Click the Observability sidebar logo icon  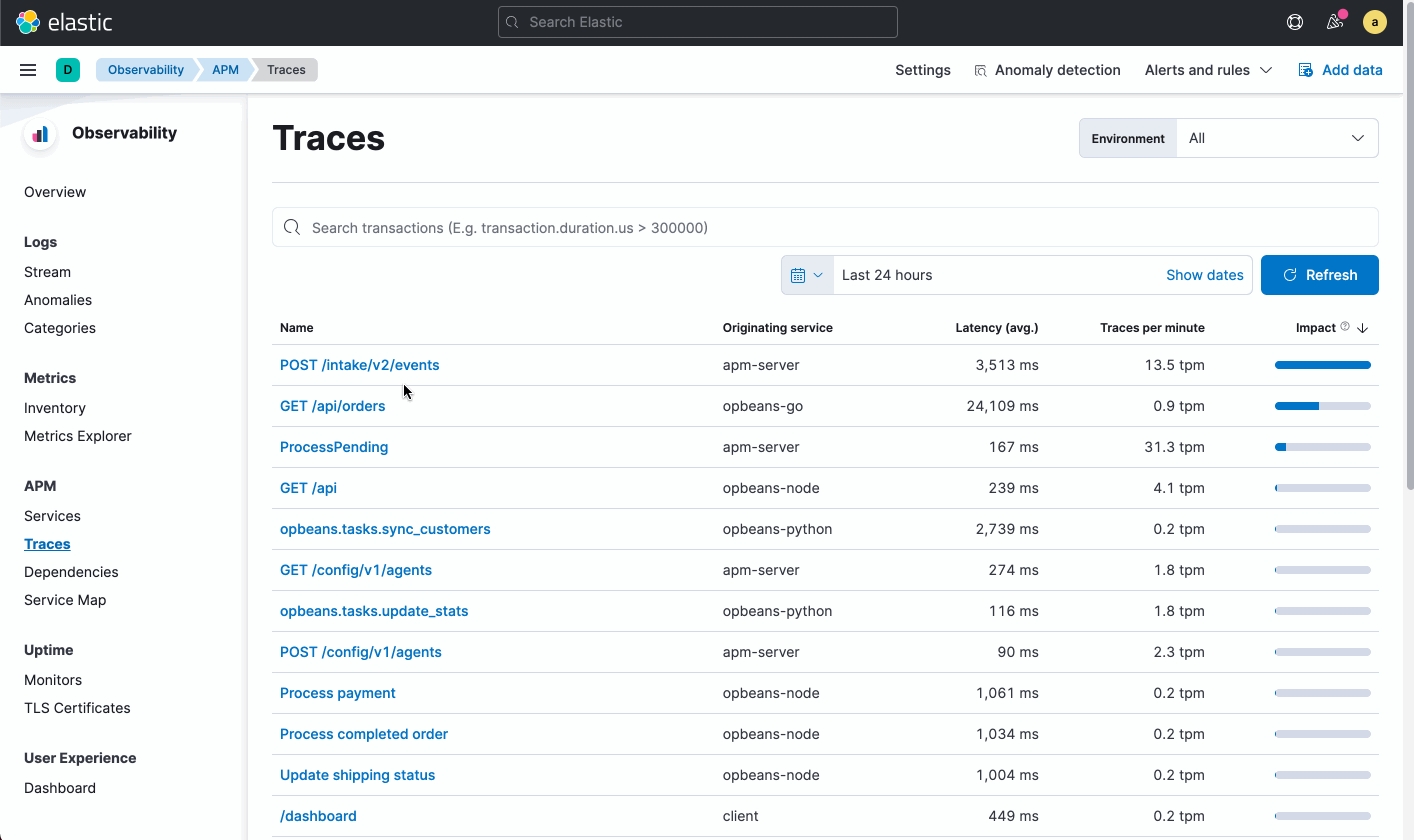pos(40,134)
